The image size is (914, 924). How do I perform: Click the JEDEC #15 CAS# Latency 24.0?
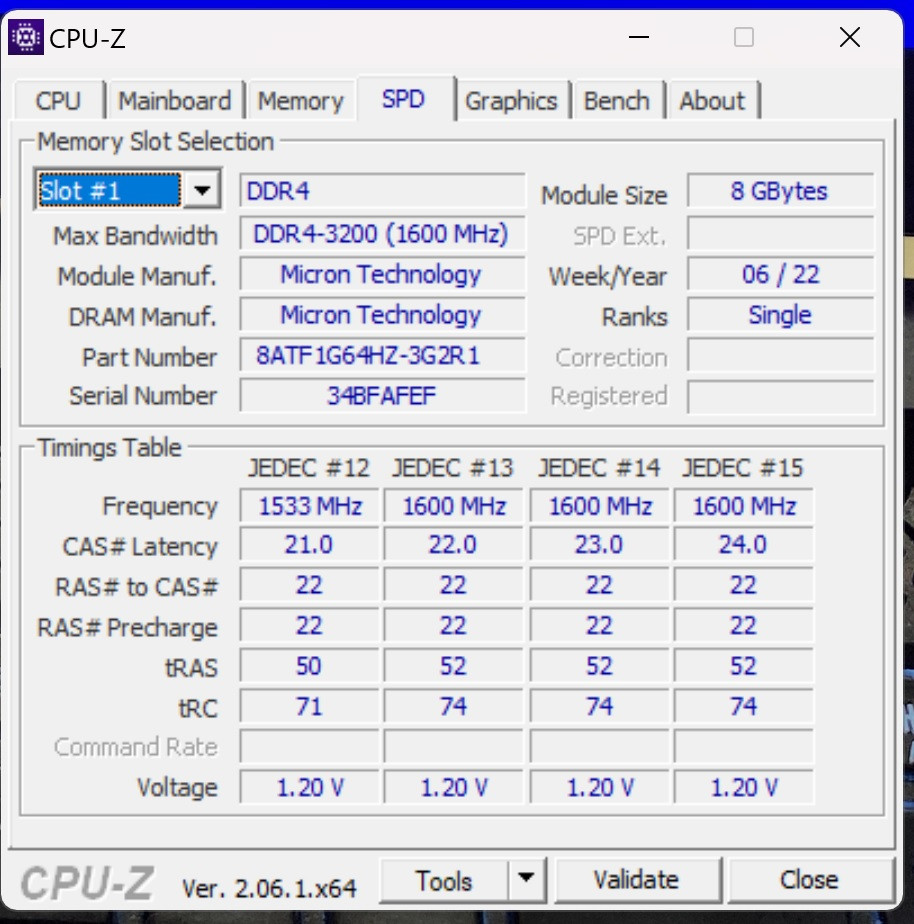[743, 544]
